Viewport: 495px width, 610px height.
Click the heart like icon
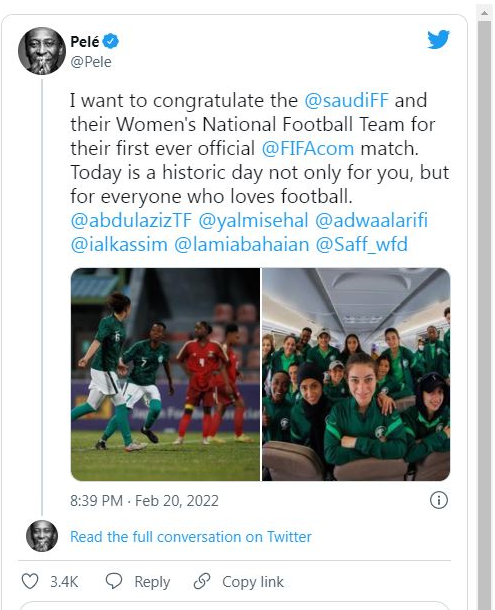[30, 582]
